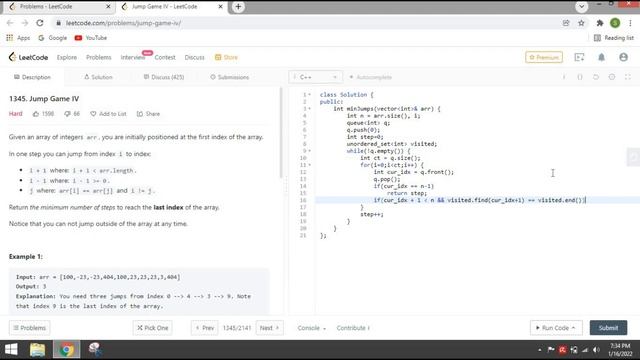640x360 pixels.
Task: Open the Contribute menu
Action: tap(353, 328)
